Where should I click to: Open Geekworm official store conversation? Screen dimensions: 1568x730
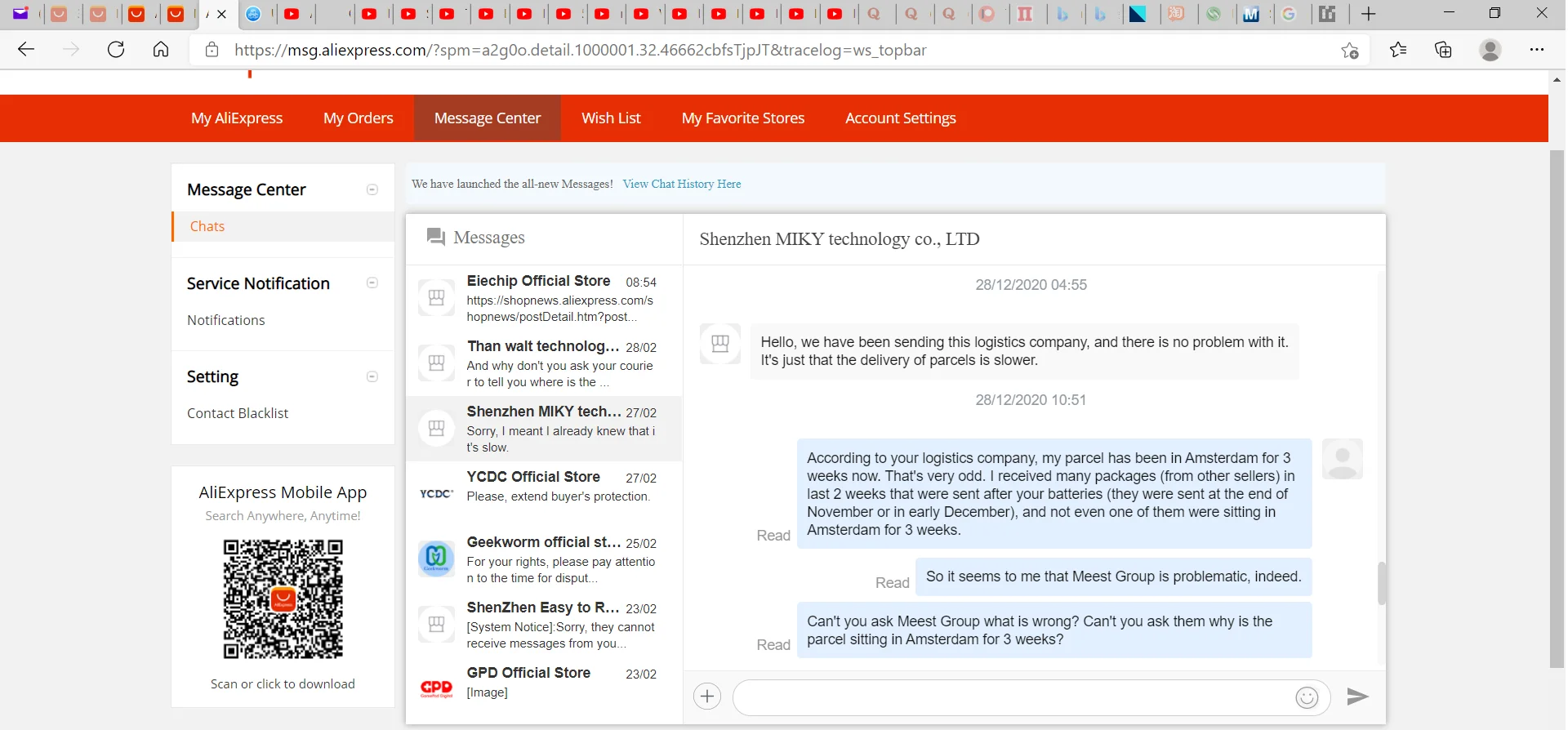click(x=544, y=559)
